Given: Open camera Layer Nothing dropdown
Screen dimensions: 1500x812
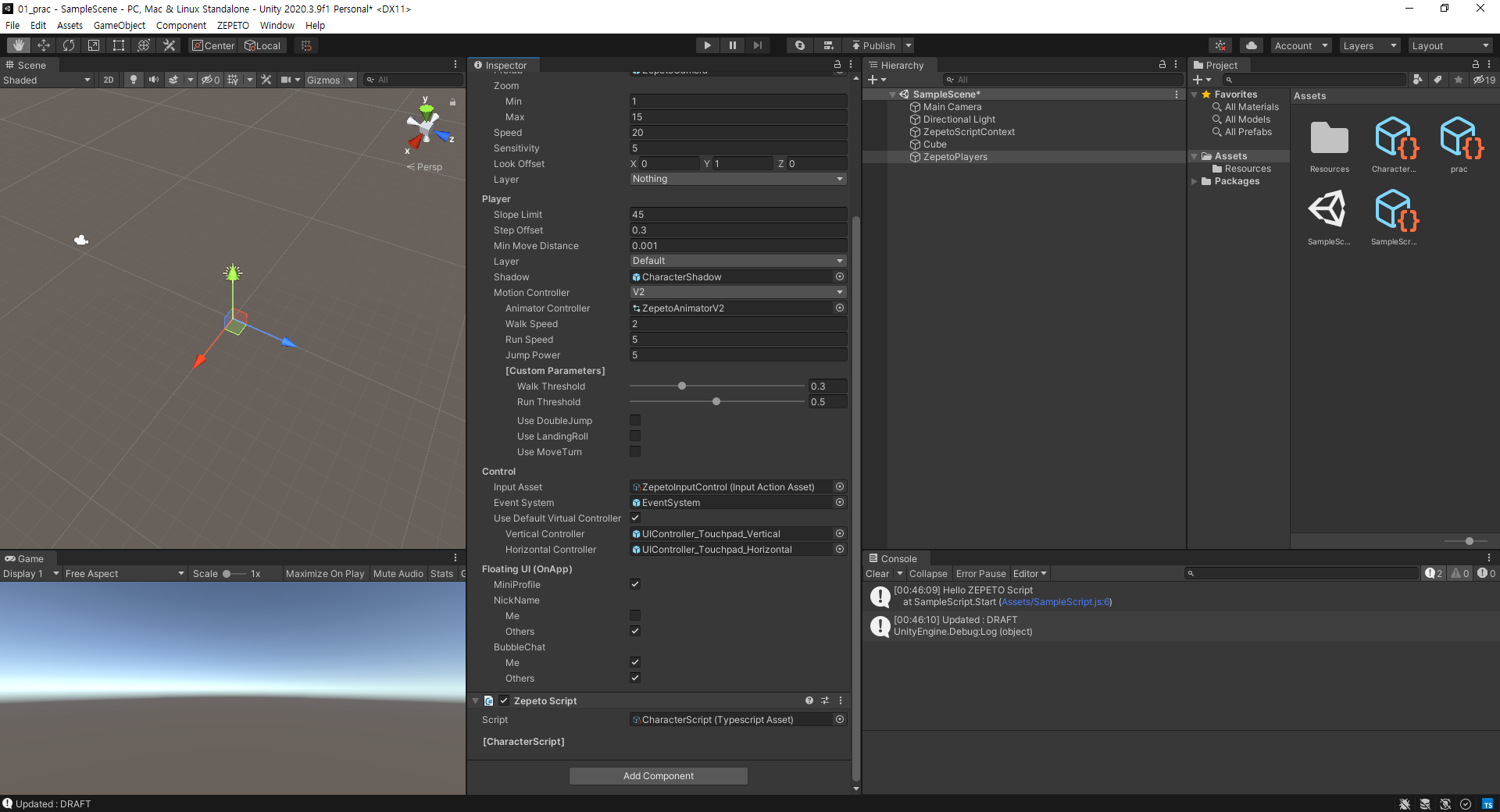Looking at the screenshot, I should pos(738,179).
